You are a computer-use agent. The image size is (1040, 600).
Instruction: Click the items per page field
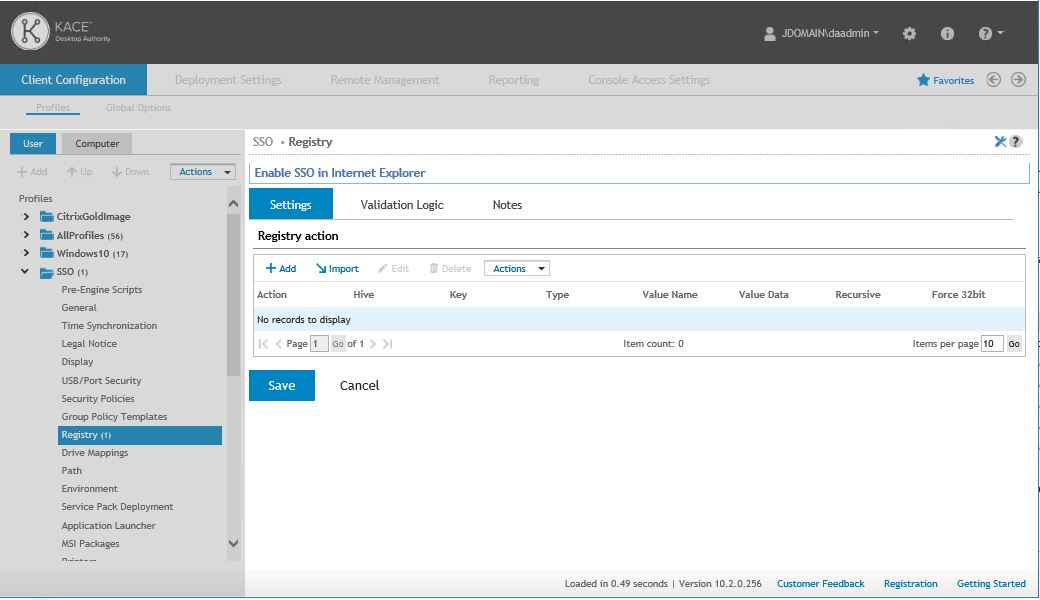coord(992,343)
